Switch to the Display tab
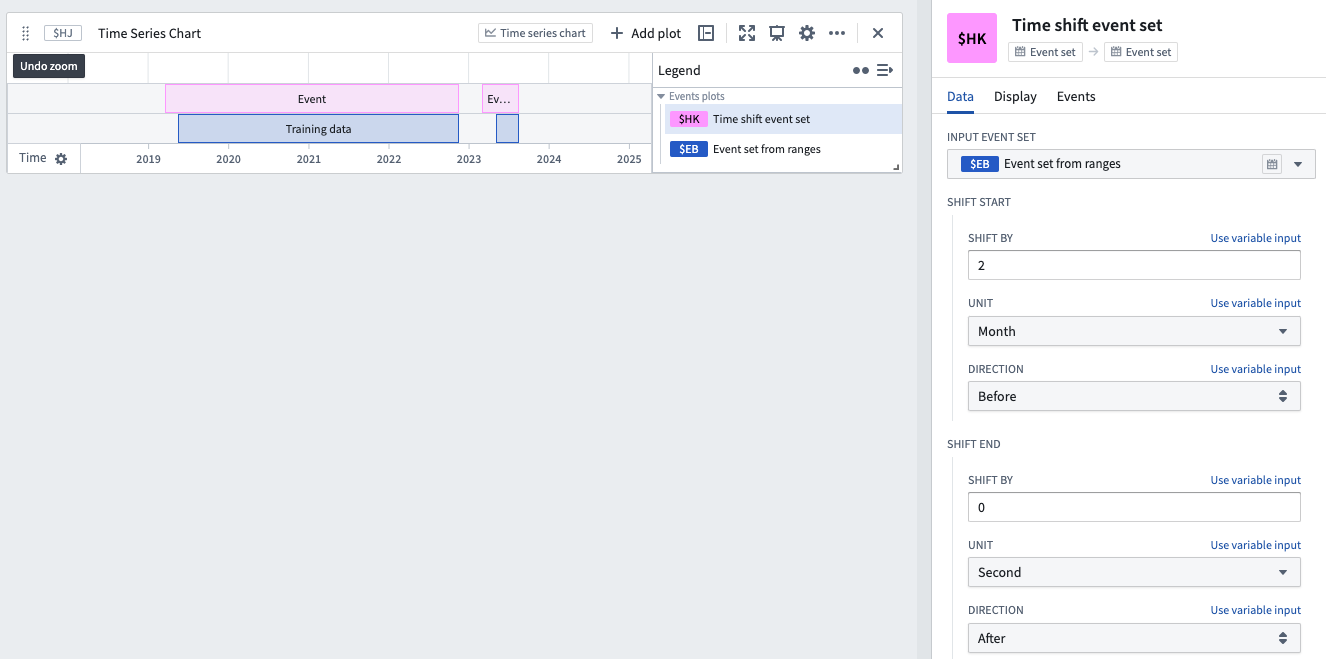Viewport: 1326px width, 659px height. (x=1015, y=97)
